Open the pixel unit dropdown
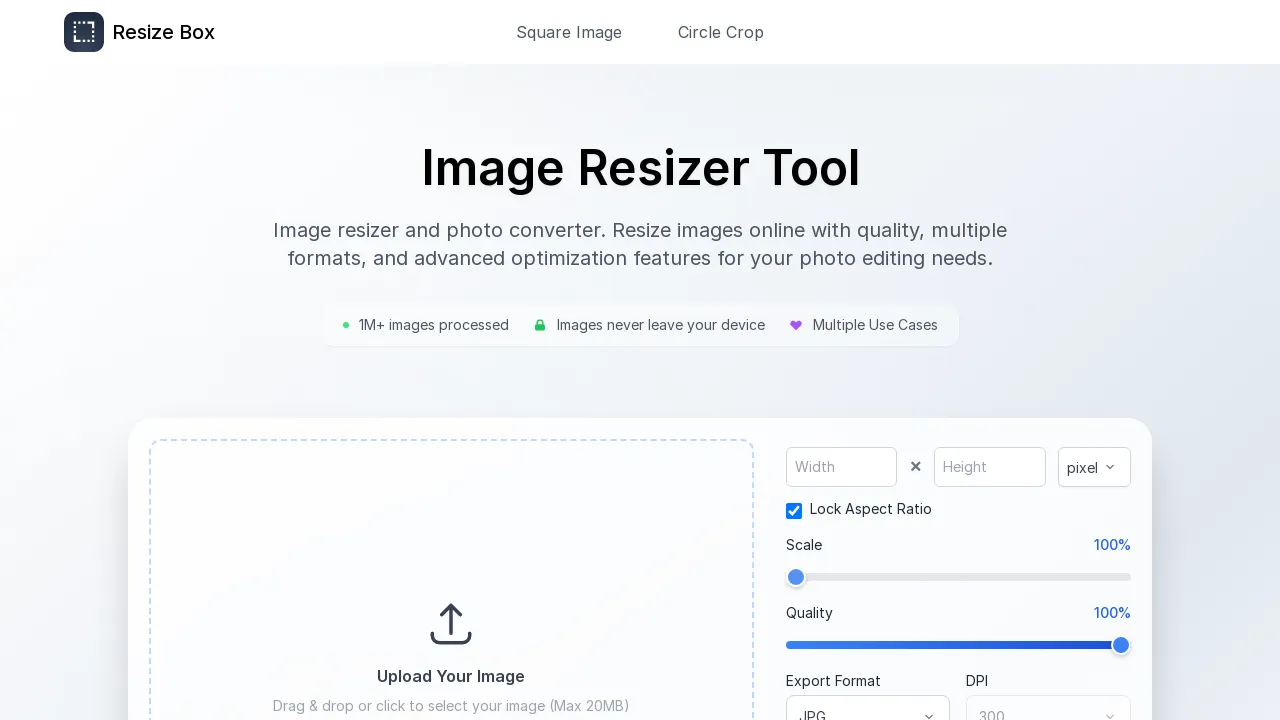The width and height of the screenshot is (1280, 720). [1093, 467]
